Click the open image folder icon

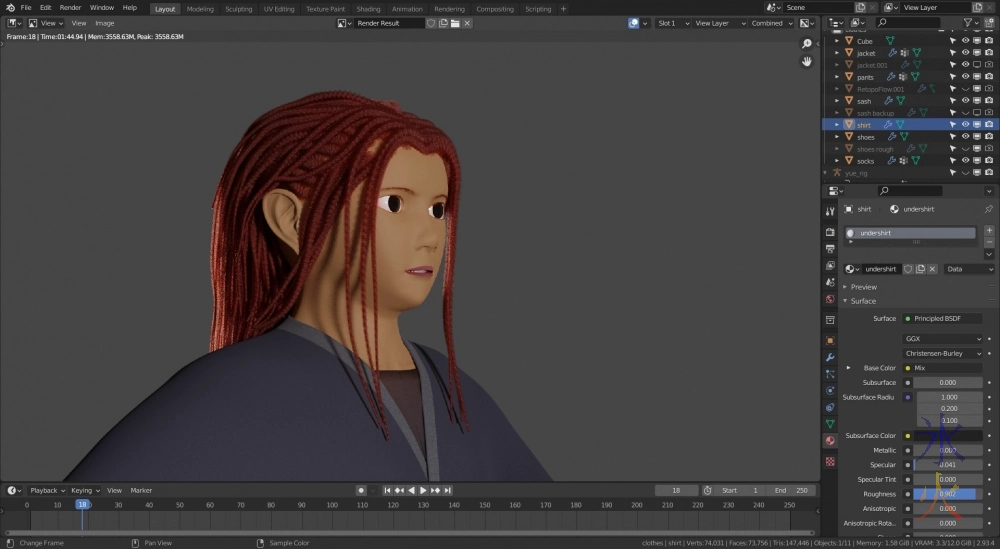tap(455, 23)
